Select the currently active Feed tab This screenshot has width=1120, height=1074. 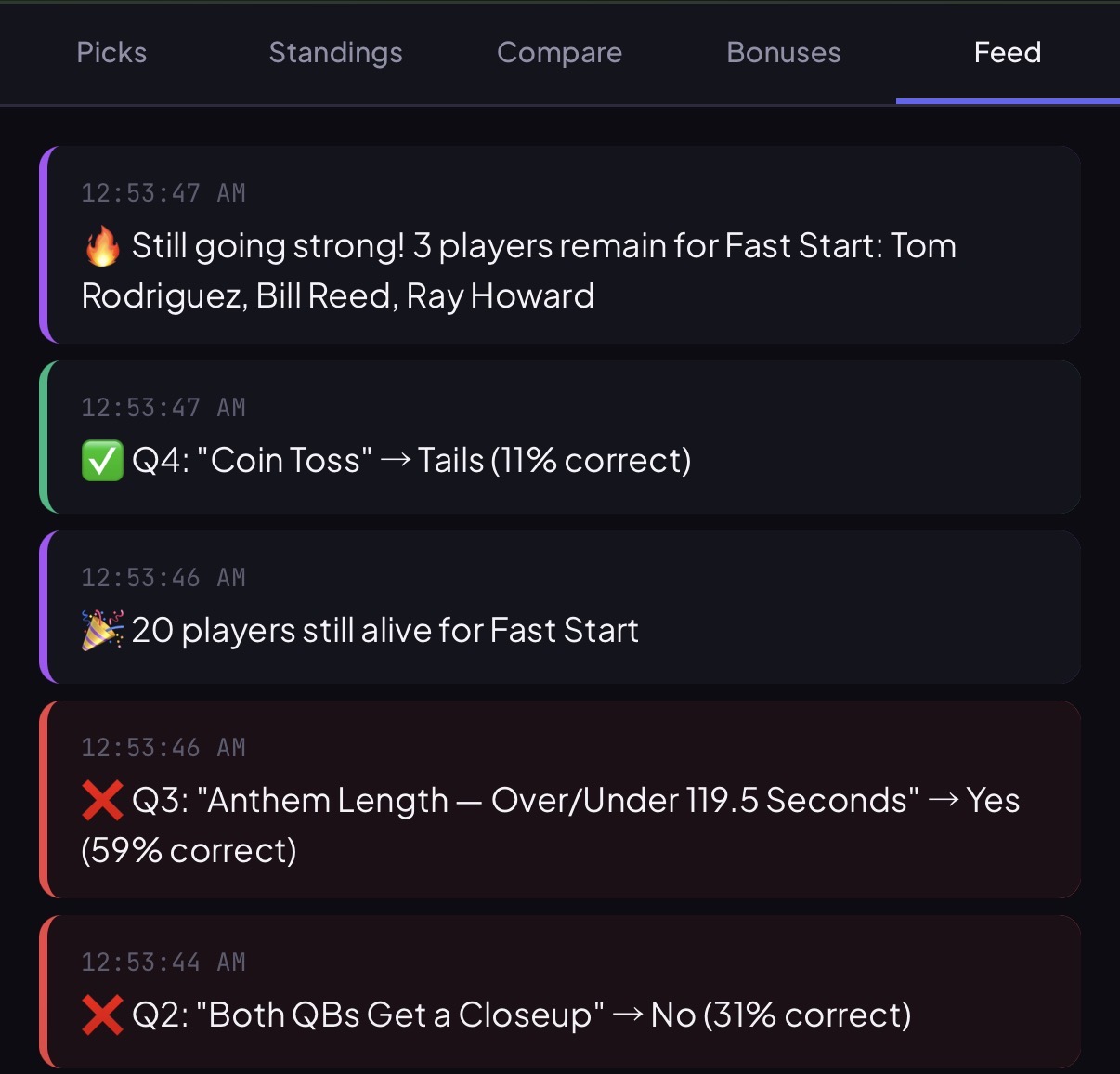pos(1007,53)
